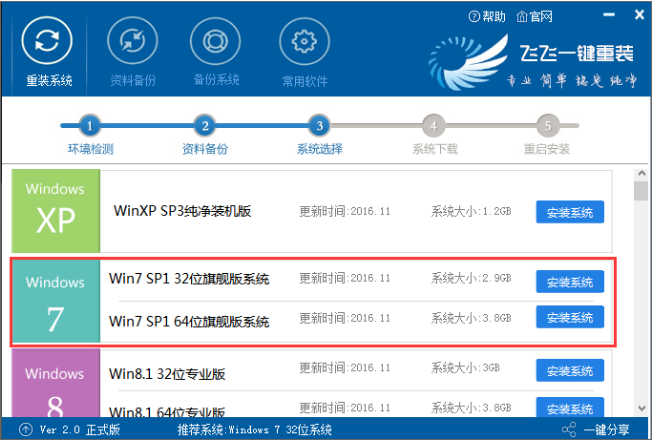Click the 系统大小:3GB text

[x=465, y=368]
